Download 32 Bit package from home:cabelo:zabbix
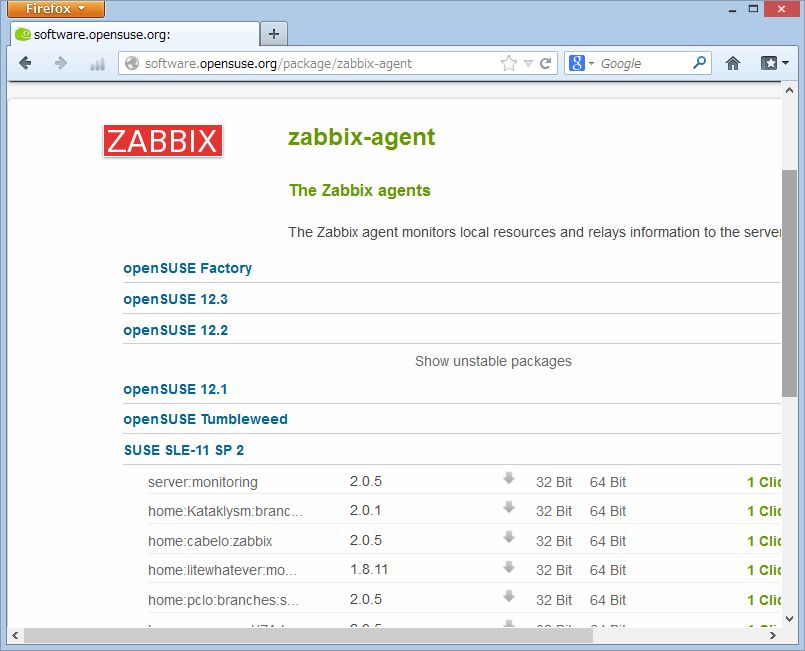The width and height of the screenshot is (805, 651). 554,541
